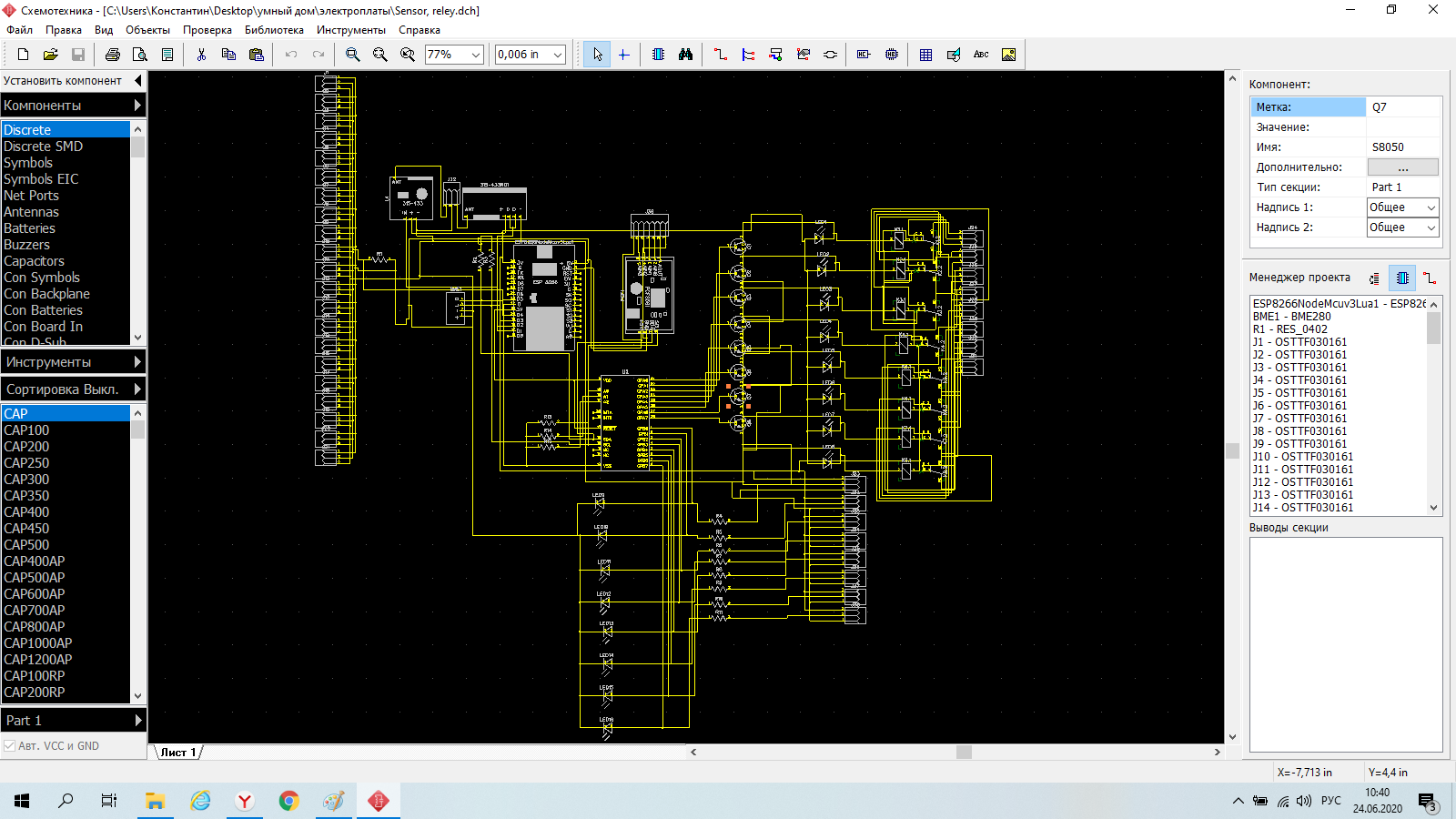Viewport: 1456px width, 819px height.
Task: Select CAP400 in the component list
Action: (27, 512)
